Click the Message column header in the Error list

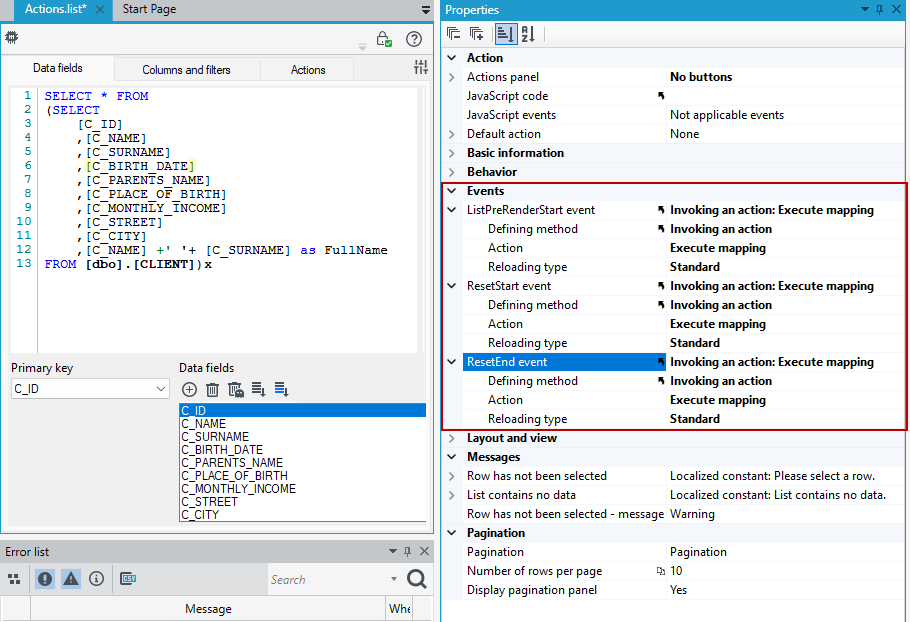[x=208, y=609]
